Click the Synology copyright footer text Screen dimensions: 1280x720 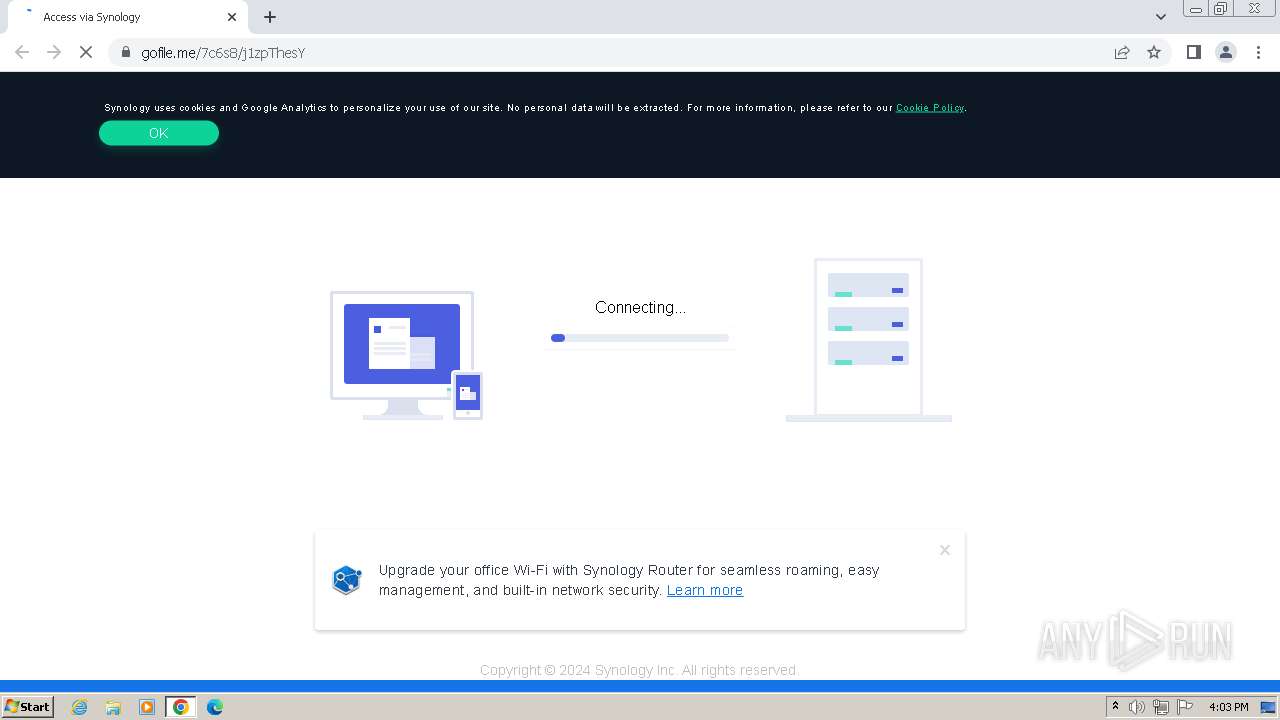[640, 670]
